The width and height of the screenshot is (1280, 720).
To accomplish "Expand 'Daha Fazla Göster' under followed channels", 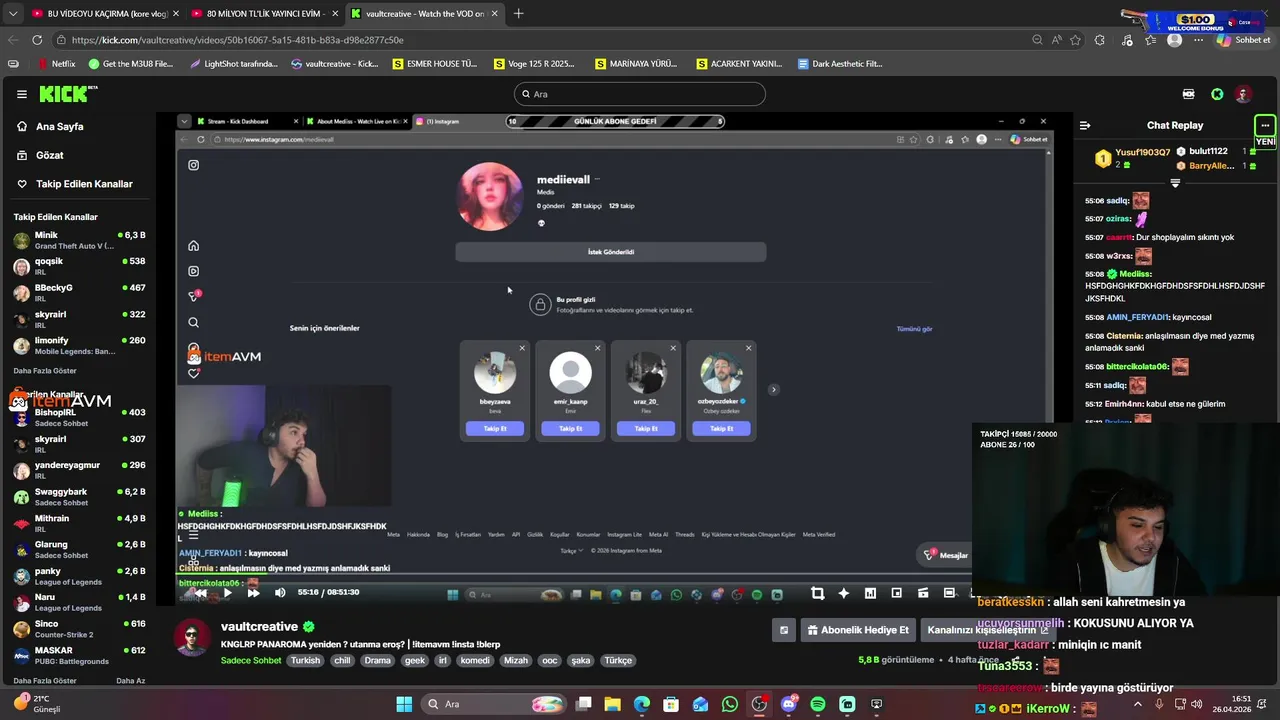I will (43, 370).
